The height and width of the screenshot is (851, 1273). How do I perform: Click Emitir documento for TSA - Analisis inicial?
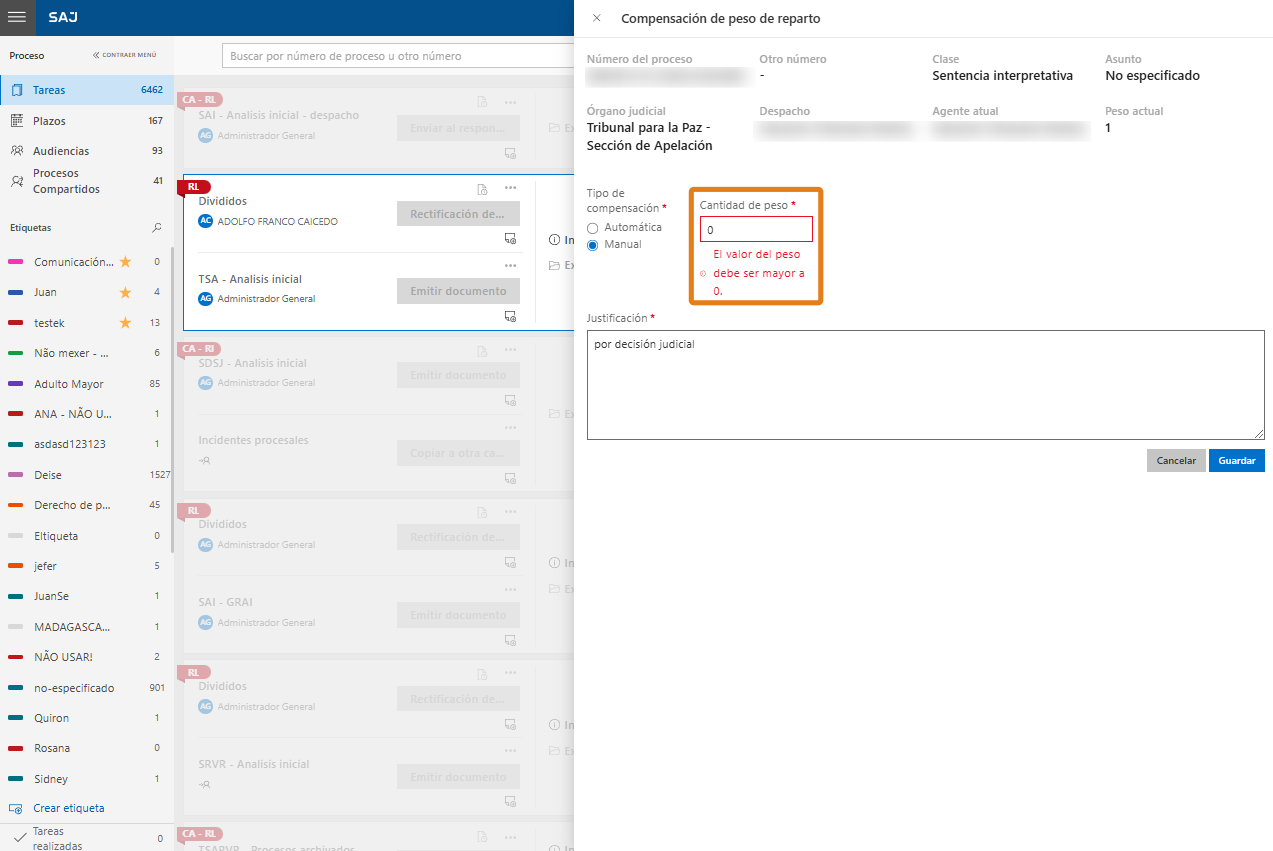tap(458, 291)
